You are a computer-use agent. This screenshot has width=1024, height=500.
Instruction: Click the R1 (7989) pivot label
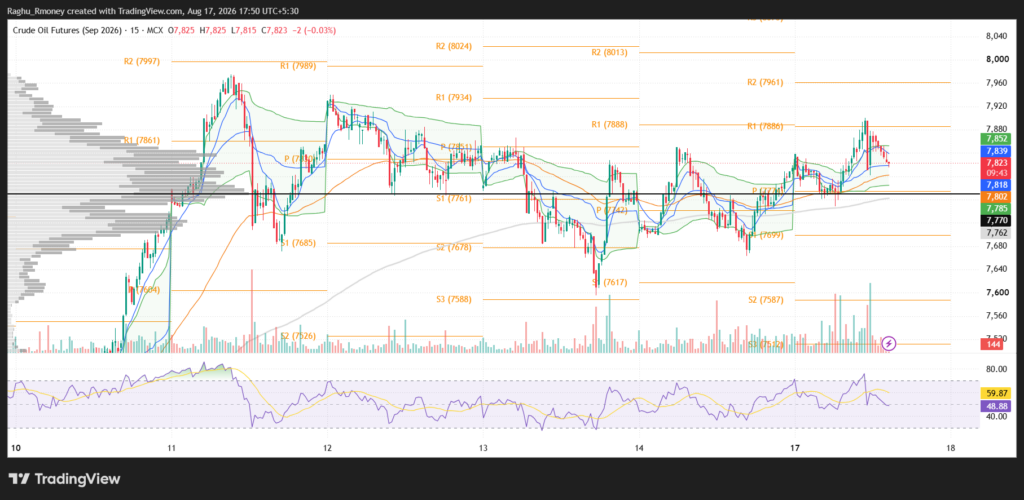298,66
